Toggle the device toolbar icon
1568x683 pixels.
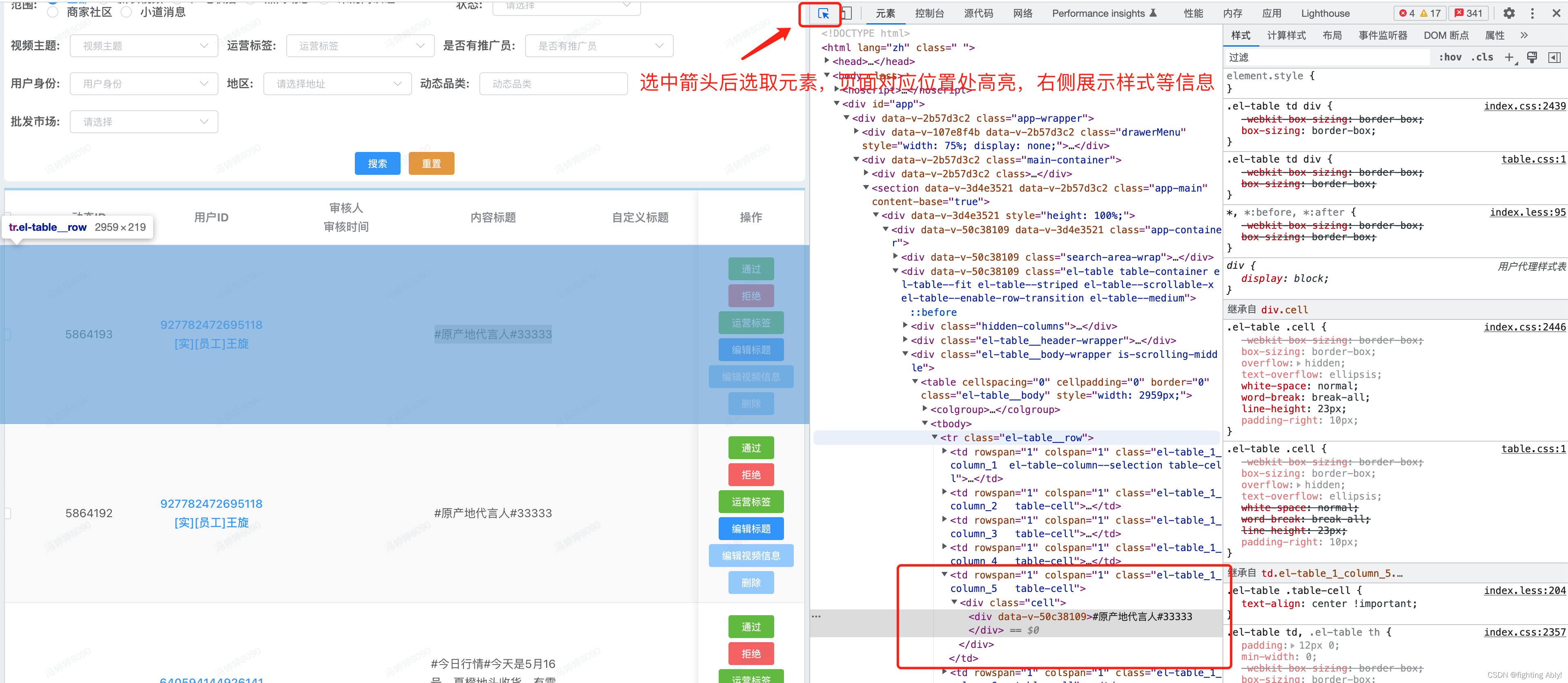coord(846,13)
